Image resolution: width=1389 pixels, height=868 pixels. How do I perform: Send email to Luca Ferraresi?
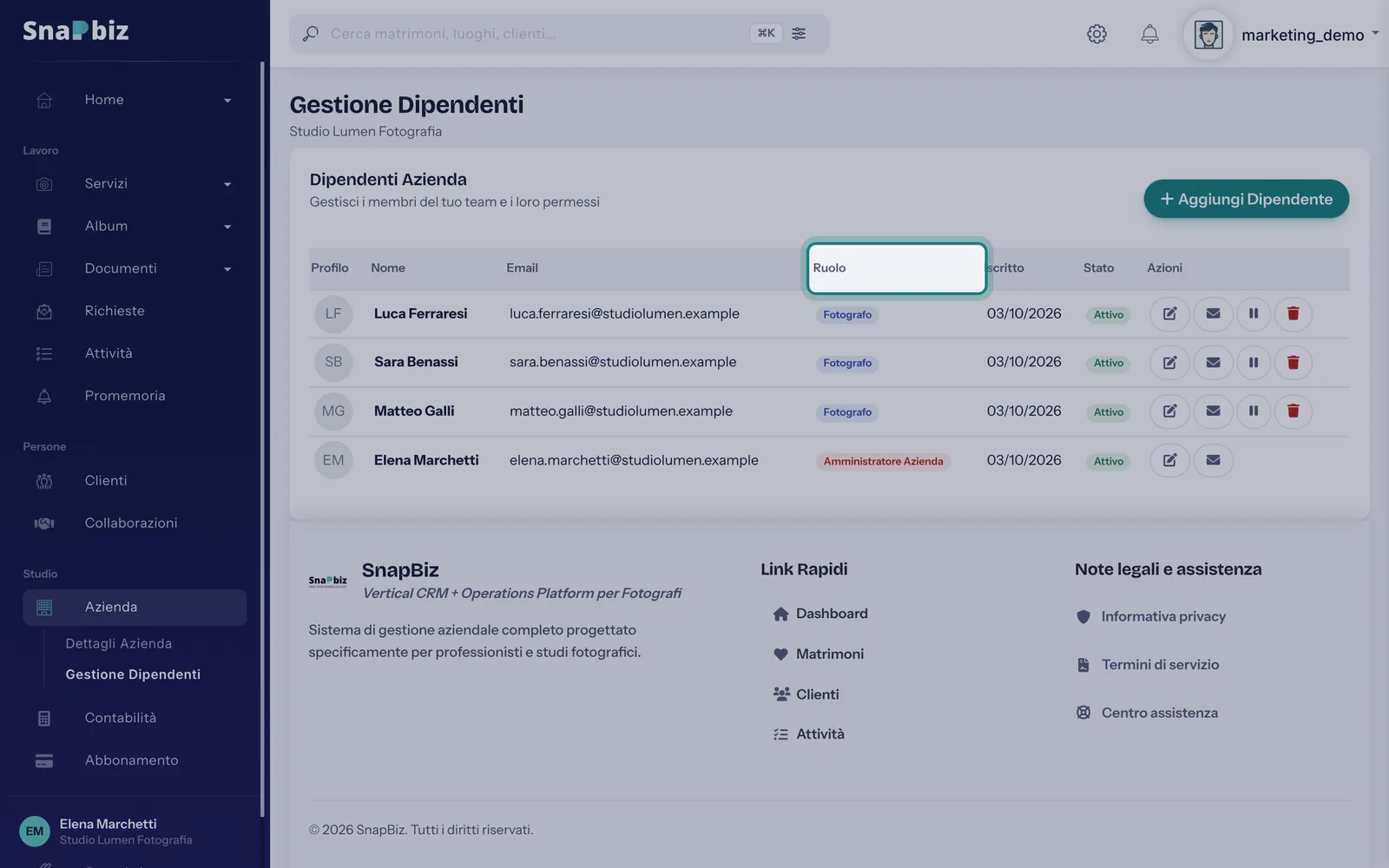click(x=1213, y=313)
